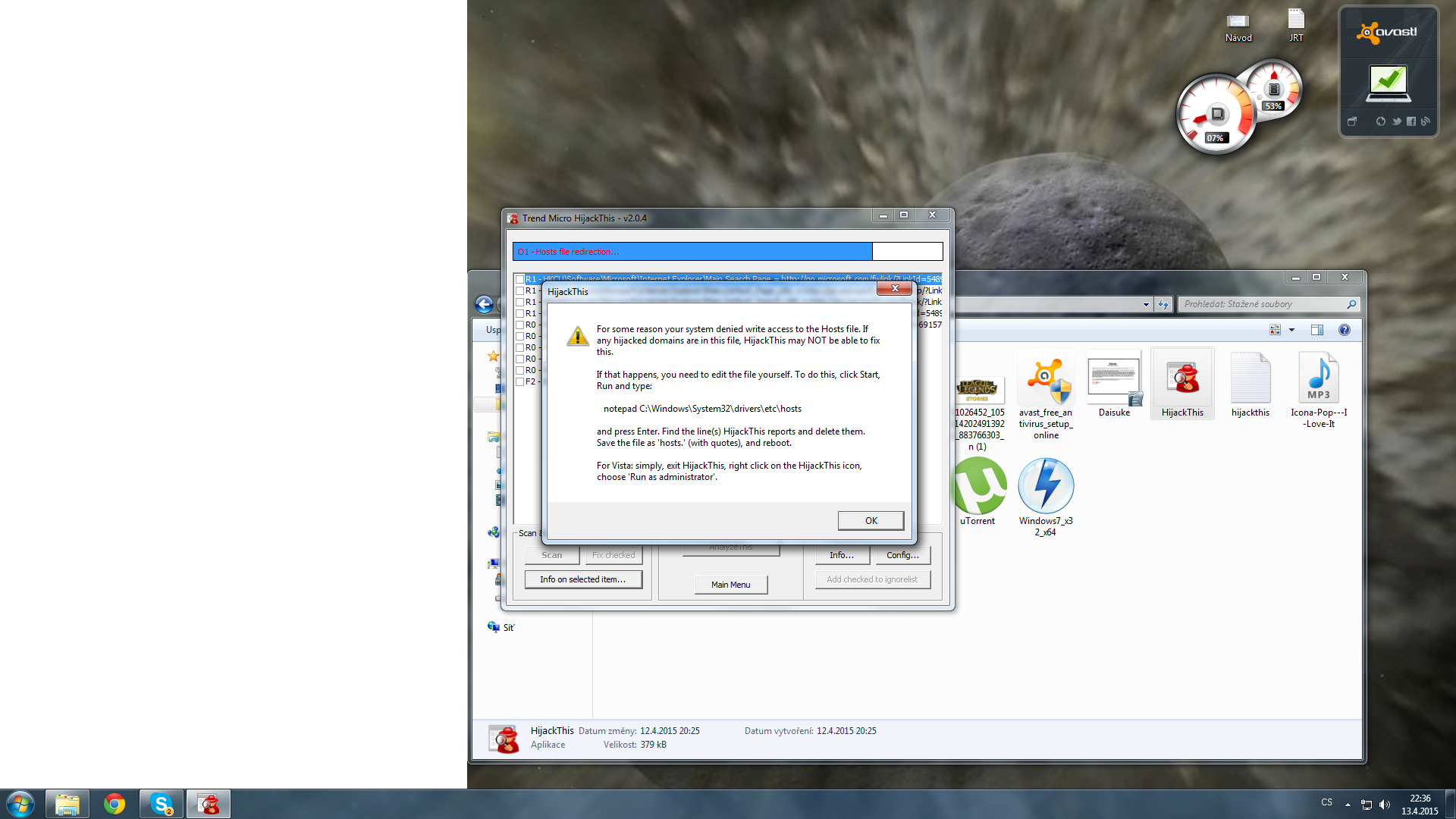Click the memory gauge showing 53%
Viewport: 1456px width, 819px height.
coord(1274,89)
